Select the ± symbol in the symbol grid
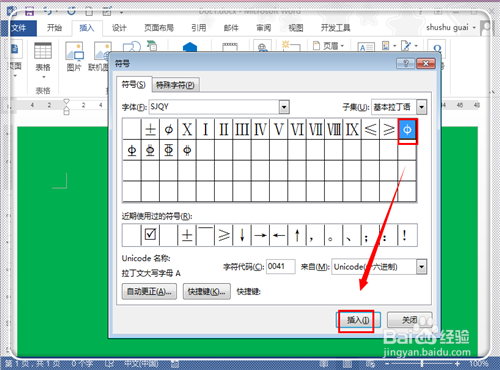The width and height of the screenshot is (500, 370). point(150,129)
